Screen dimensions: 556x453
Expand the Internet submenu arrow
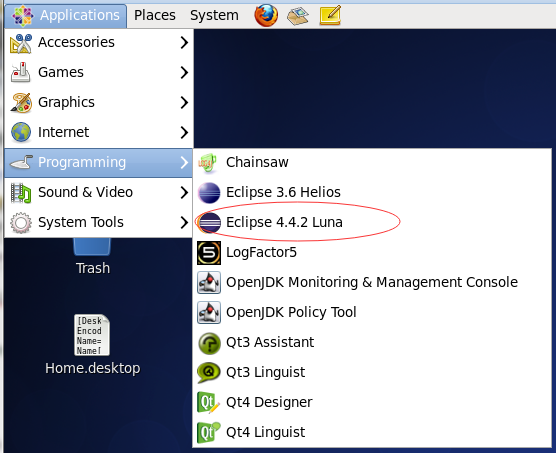pos(184,132)
